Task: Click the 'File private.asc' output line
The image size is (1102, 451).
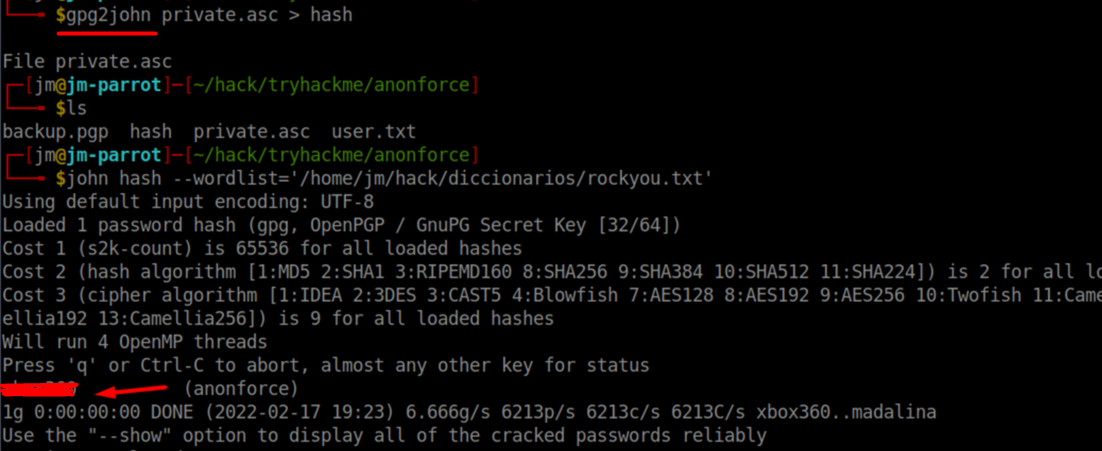Action: [87, 62]
